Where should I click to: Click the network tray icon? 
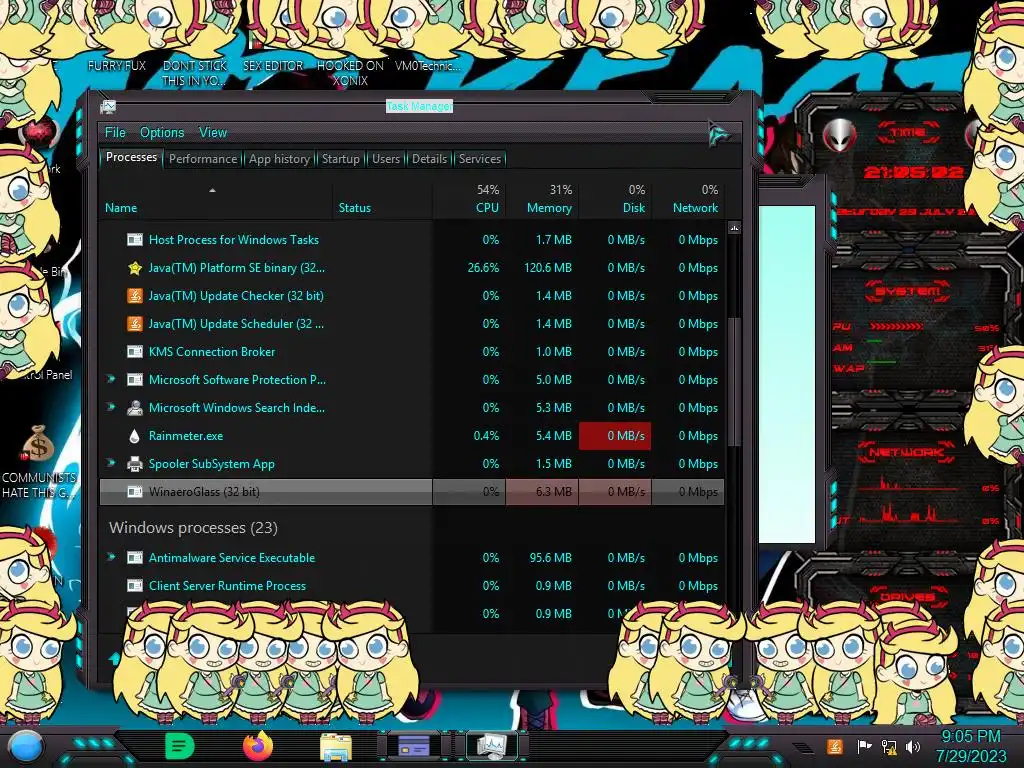point(889,746)
